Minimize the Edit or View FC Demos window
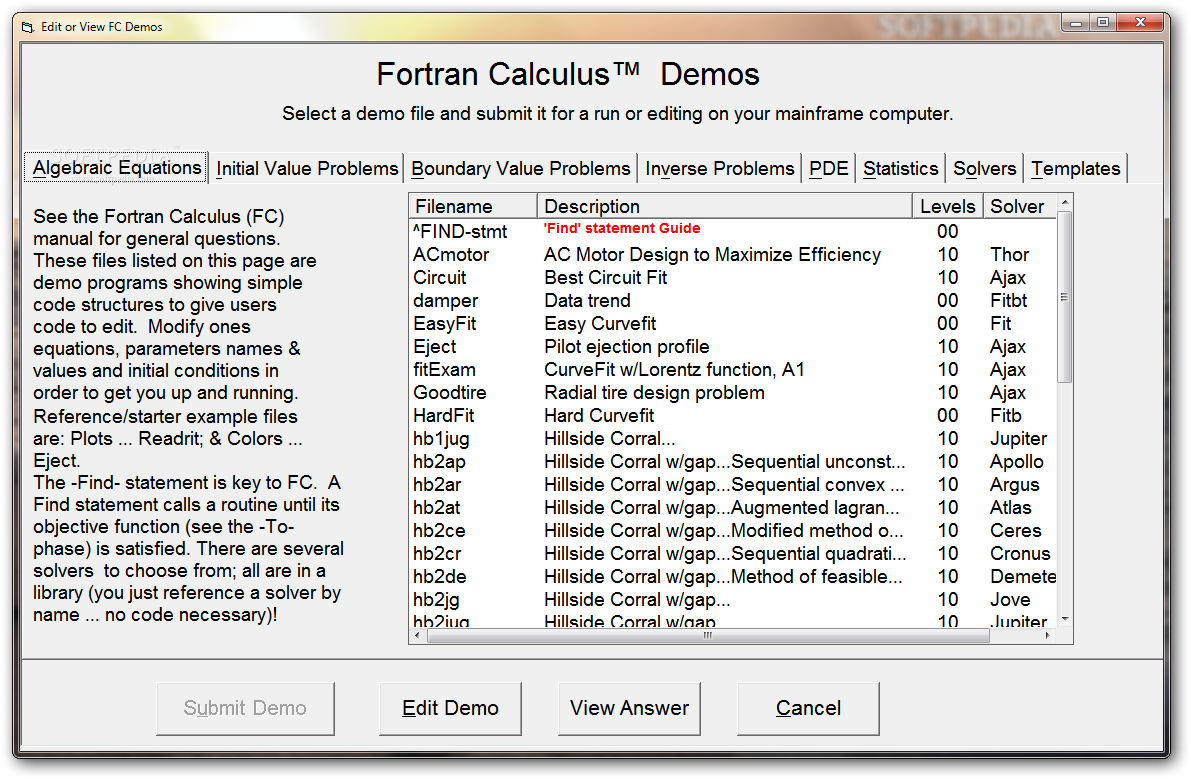This screenshot has width=1191, height=779. 1076,24
